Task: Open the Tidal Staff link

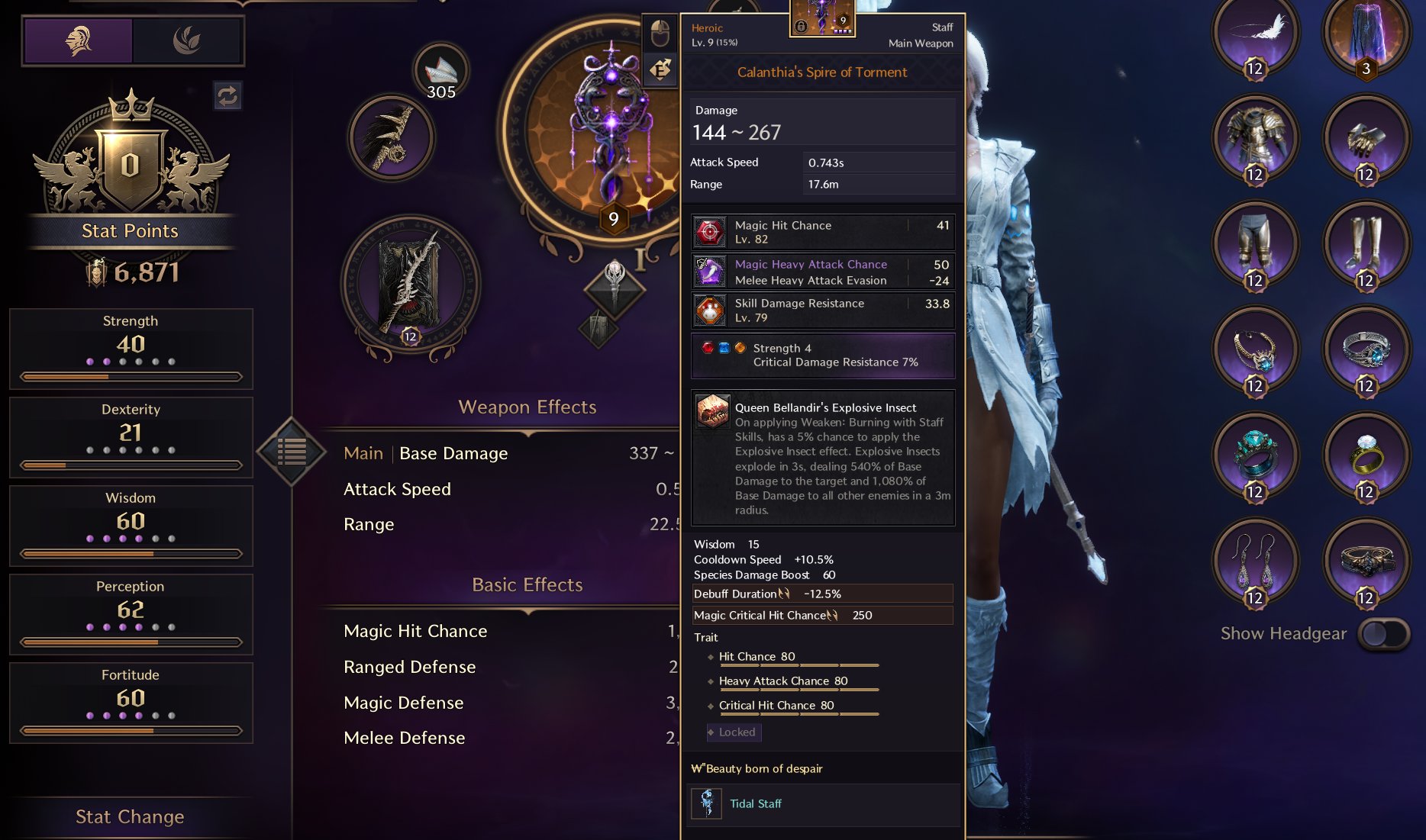Action: (x=756, y=804)
